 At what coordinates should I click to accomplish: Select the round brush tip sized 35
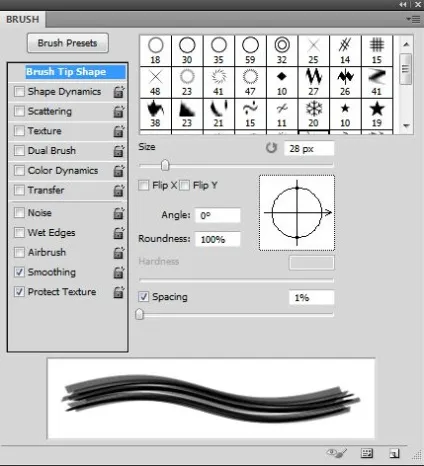[x=218, y=51]
